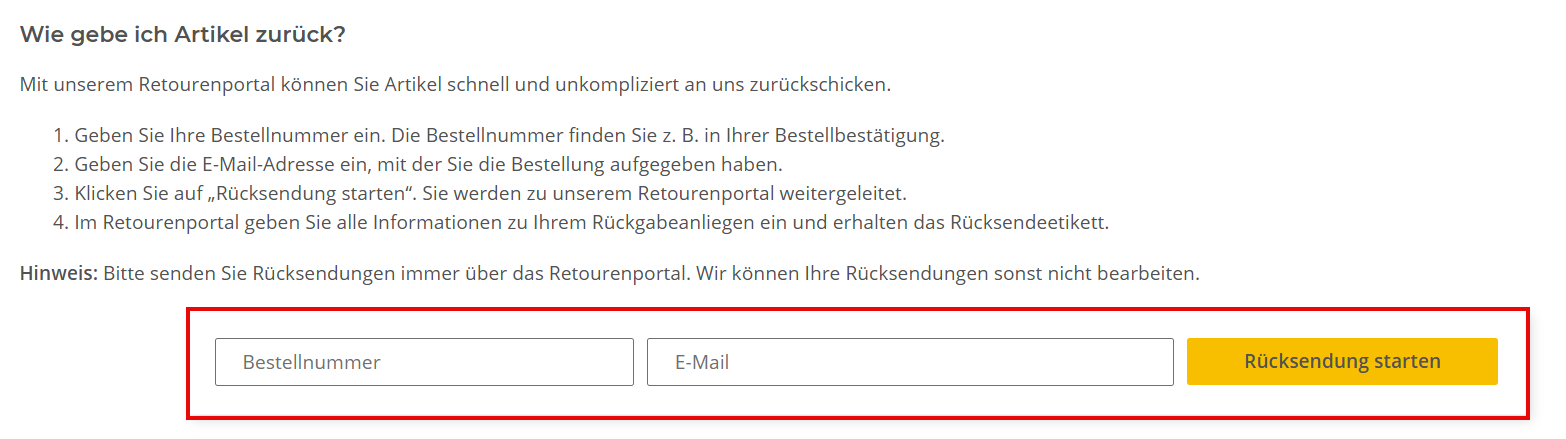Click the list number "2."
Viewport: 1566px width, 439px height.
pyautogui.click(x=61, y=164)
